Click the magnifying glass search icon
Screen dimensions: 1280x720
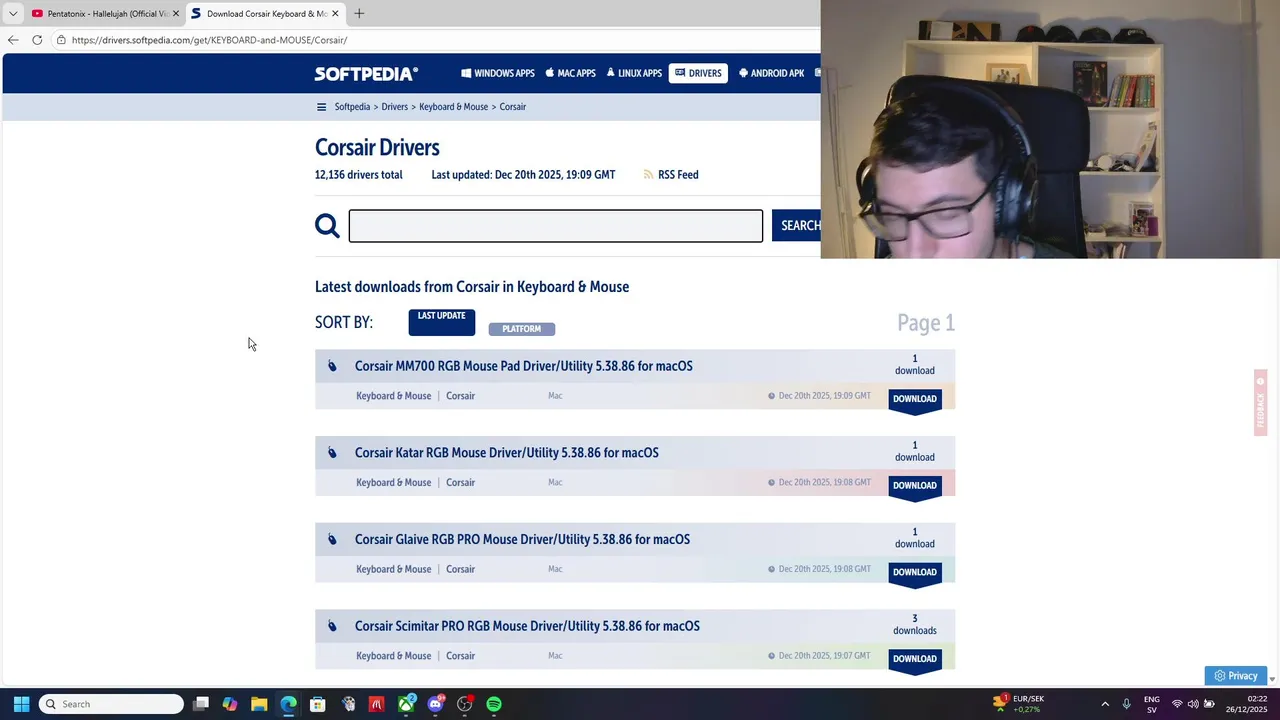(x=327, y=226)
